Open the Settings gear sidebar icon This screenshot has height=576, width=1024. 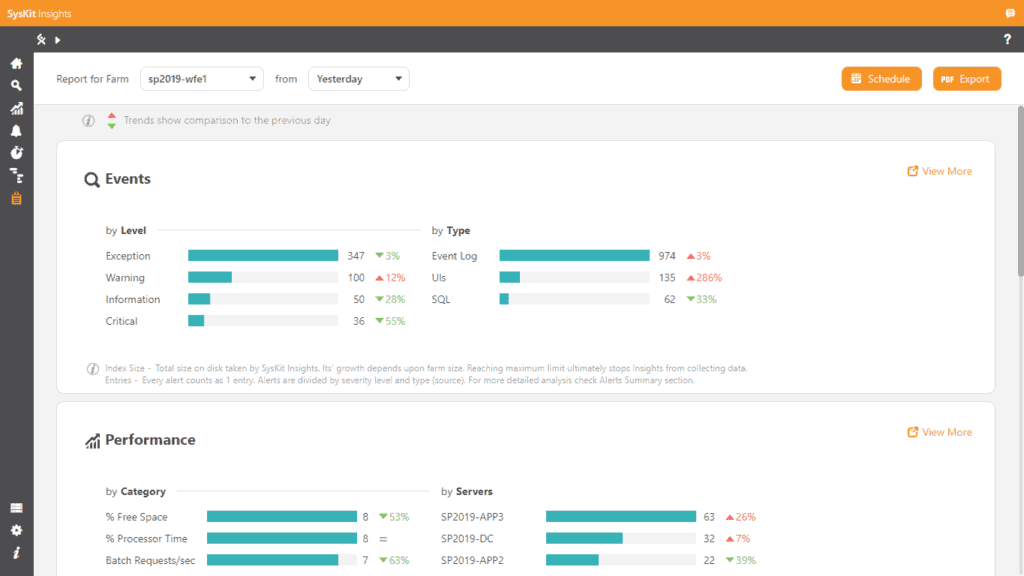[16, 530]
